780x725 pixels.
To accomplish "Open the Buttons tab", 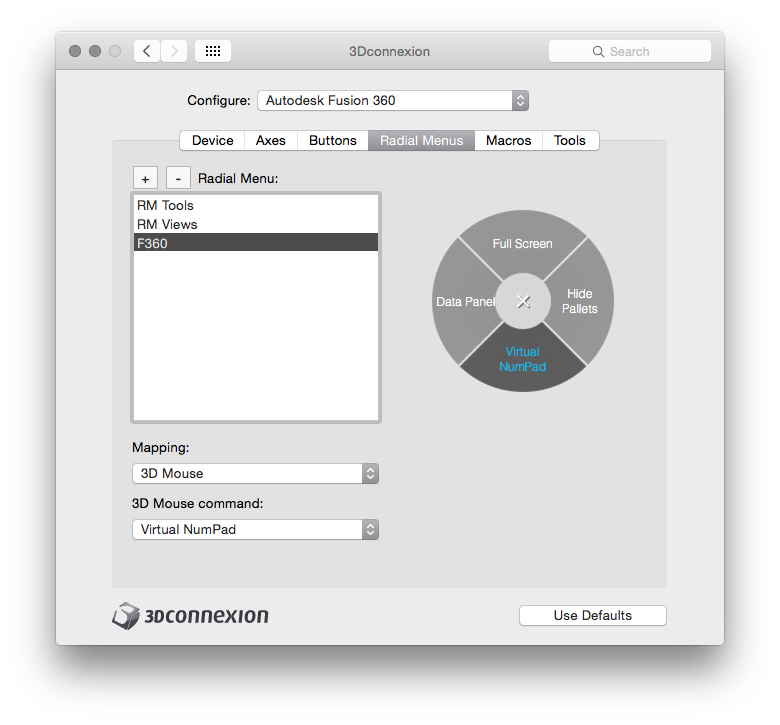I will tap(333, 140).
